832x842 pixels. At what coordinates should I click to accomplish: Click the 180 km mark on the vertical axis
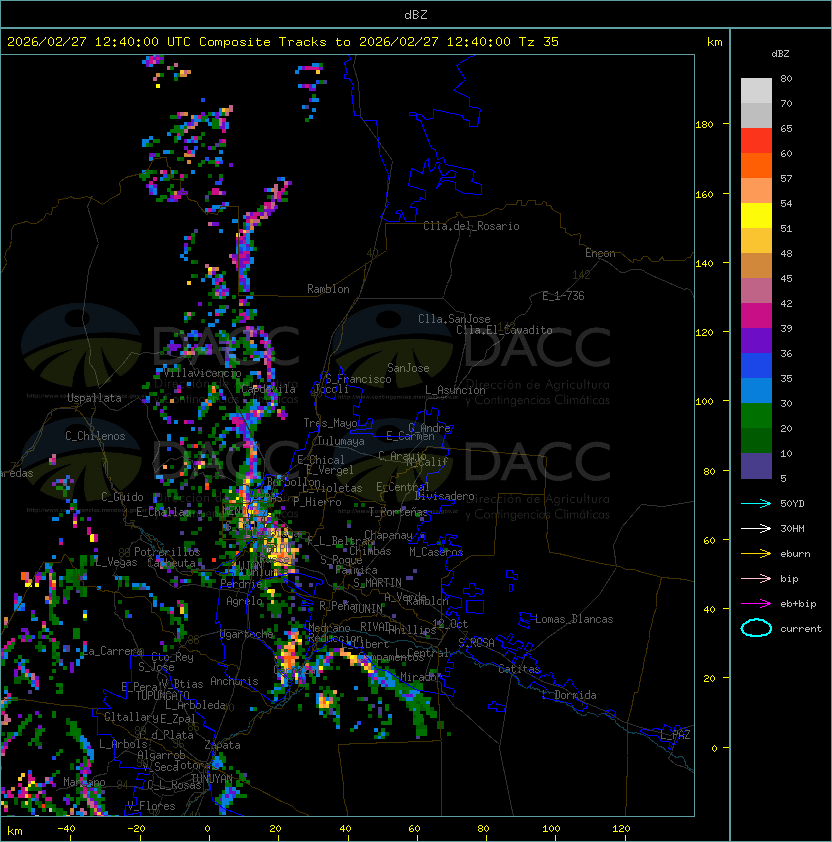click(704, 124)
